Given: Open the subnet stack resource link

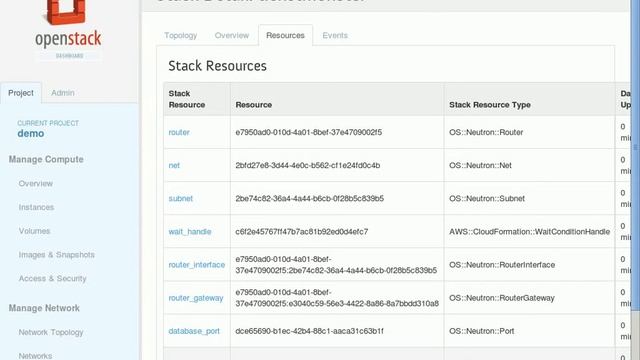Looking at the screenshot, I should pyautogui.click(x=181, y=198).
